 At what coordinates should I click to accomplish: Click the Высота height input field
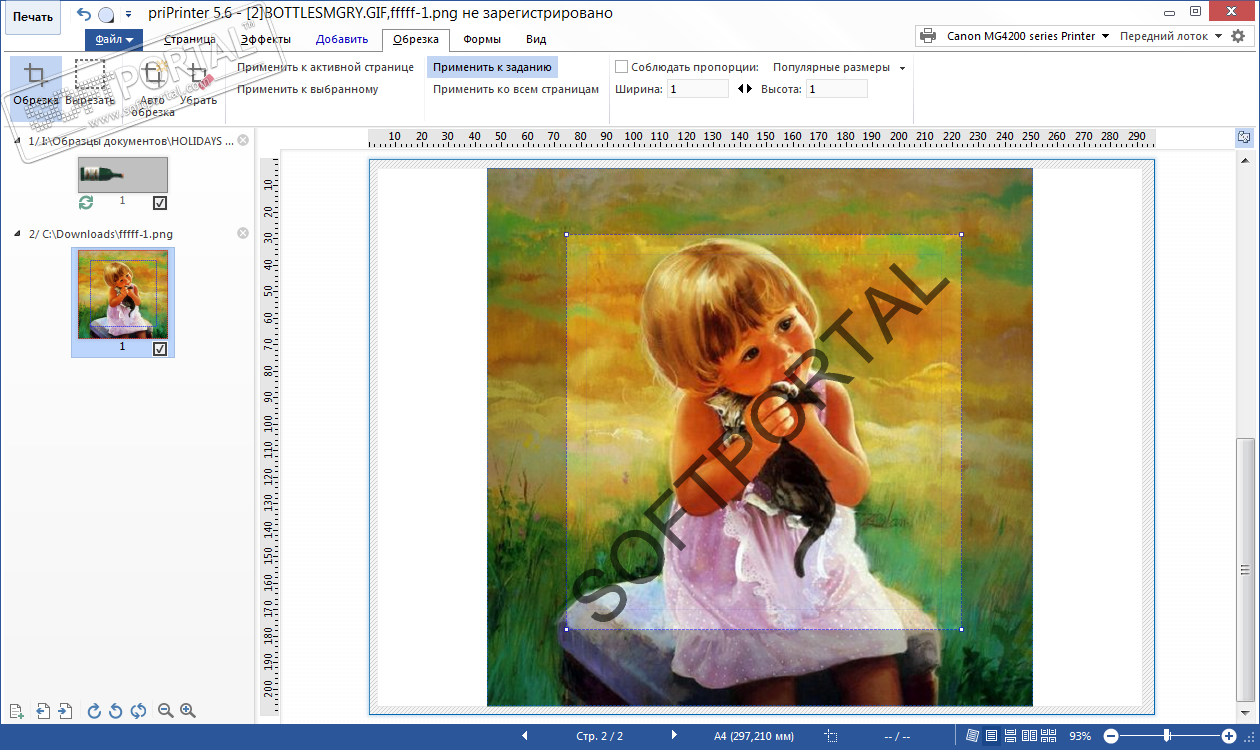837,89
